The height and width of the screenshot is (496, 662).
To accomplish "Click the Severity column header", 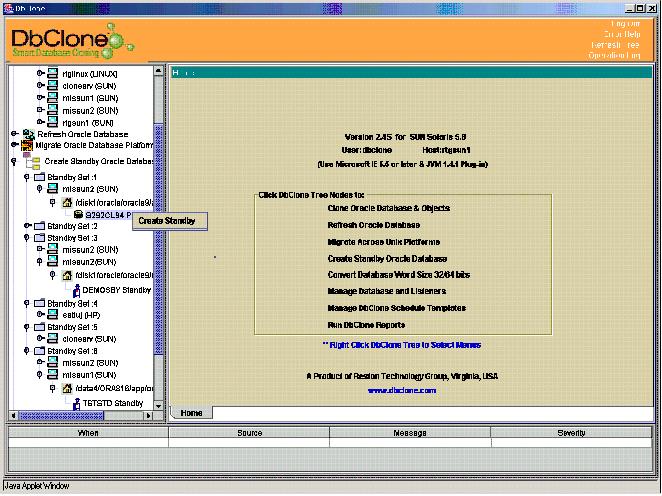I will coord(571,433).
